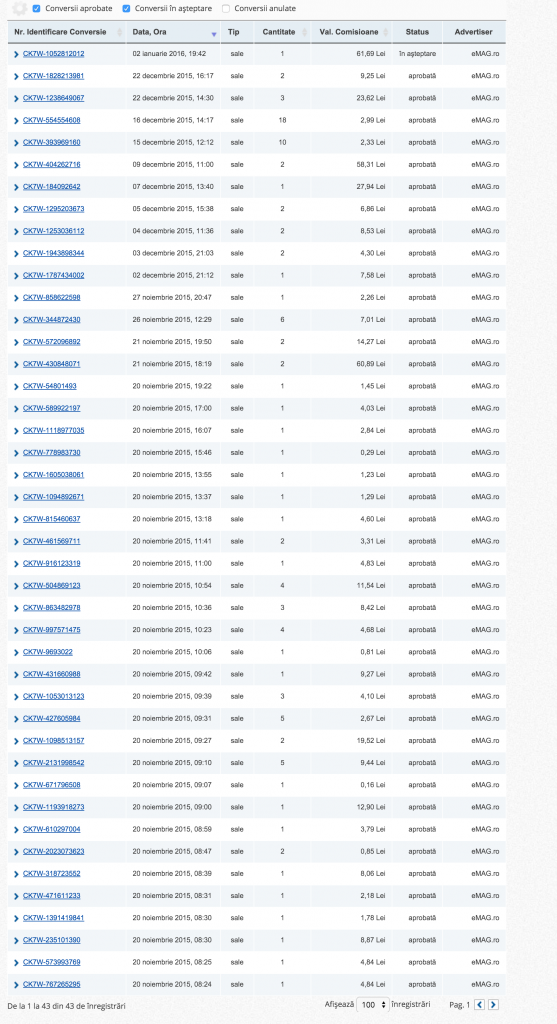Open the 100 records-per-page dropdown
Screen dimensions: 557x1024
pyautogui.click(x=373, y=1004)
